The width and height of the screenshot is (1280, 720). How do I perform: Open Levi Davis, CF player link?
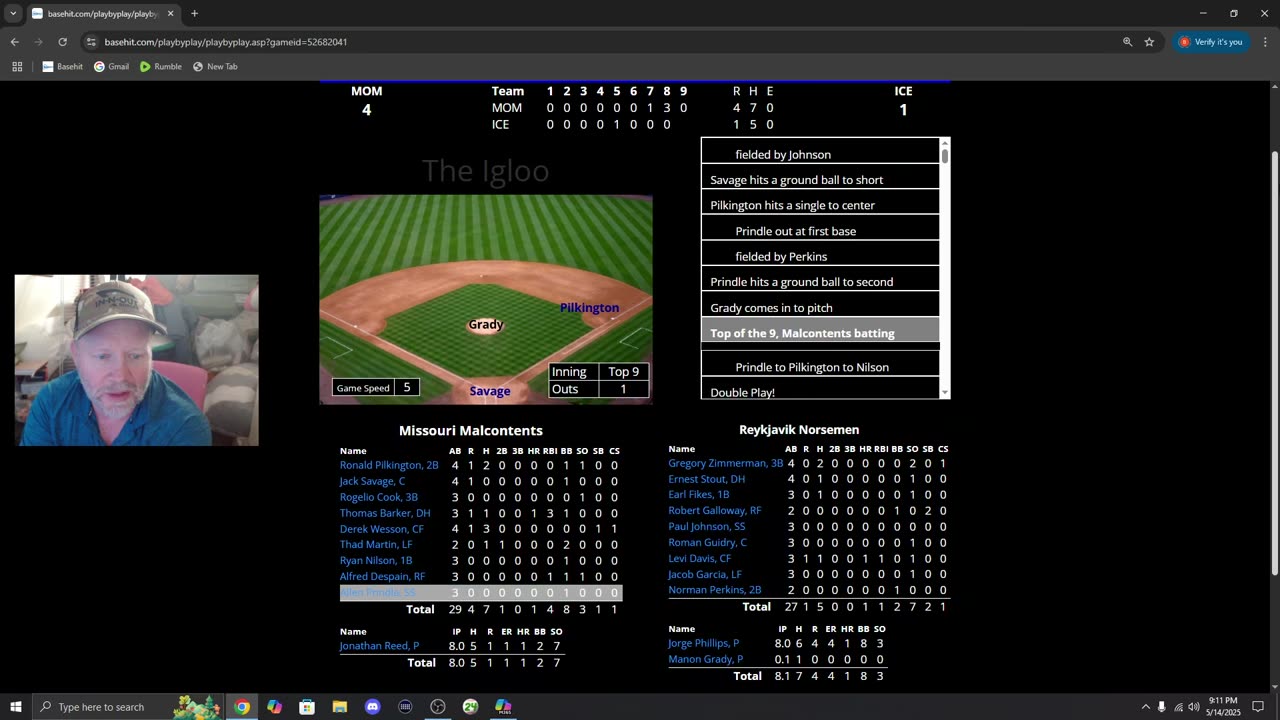[x=700, y=559]
